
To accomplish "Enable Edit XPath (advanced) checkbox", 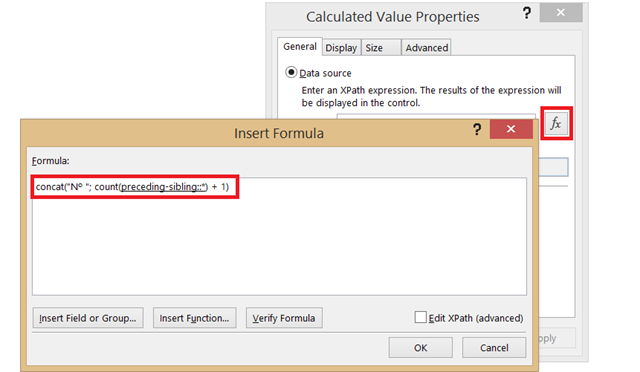I will click(x=420, y=317).
